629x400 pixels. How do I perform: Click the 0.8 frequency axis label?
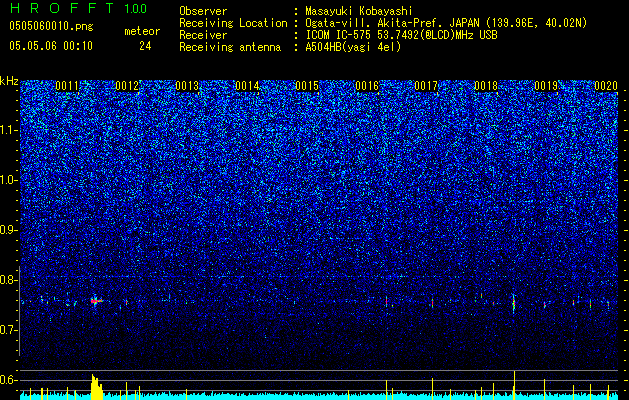point(8,280)
